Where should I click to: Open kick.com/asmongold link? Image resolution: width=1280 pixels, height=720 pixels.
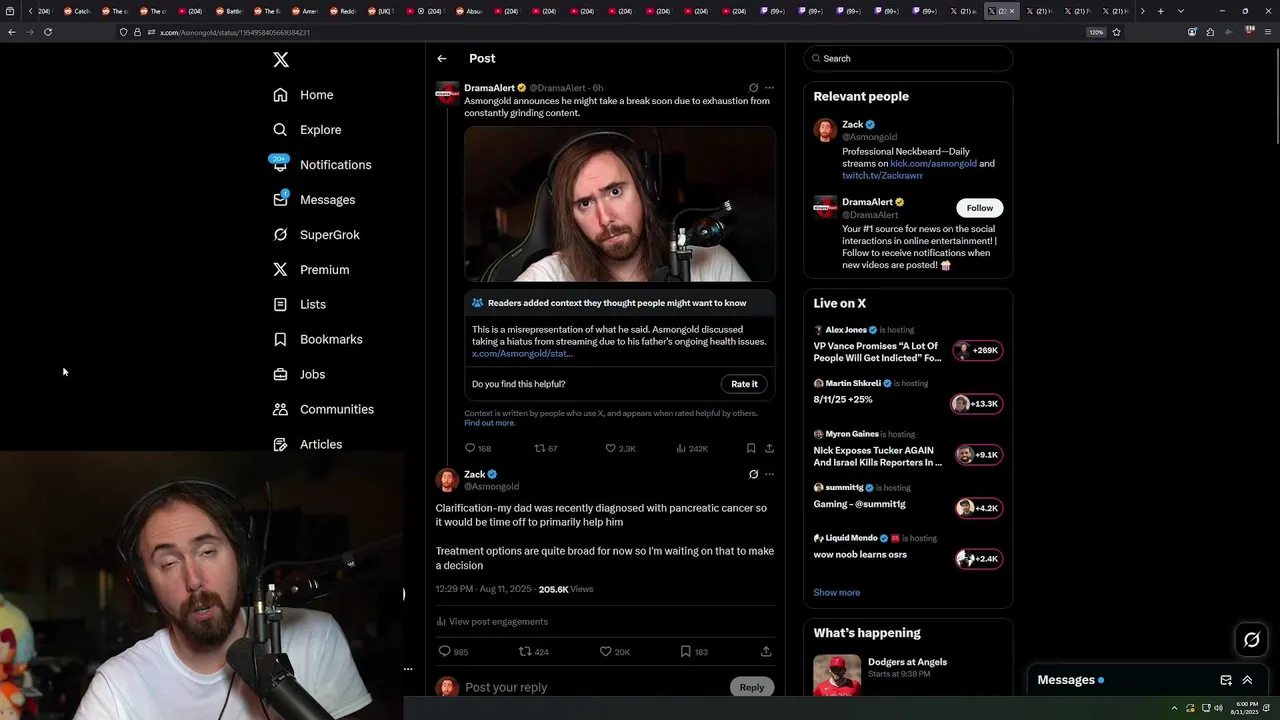(x=933, y=164)
